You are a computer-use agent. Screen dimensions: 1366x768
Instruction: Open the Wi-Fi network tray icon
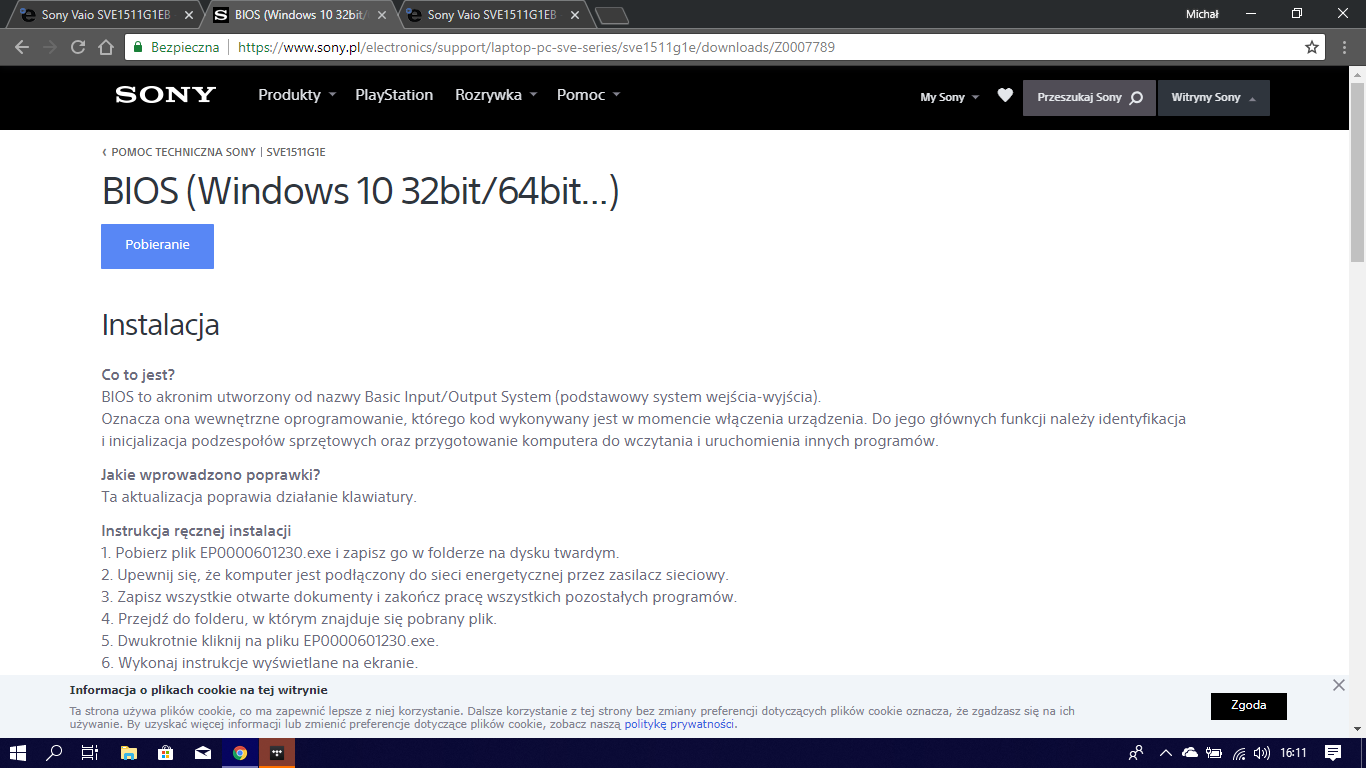[x=1239, y=753]
